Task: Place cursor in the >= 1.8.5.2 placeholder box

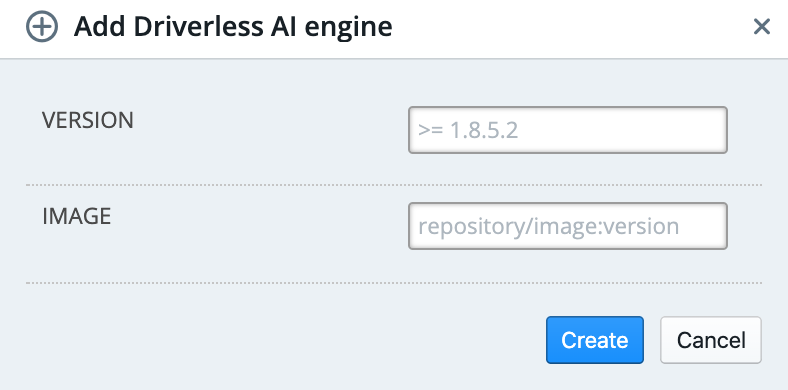Action: 568,130
